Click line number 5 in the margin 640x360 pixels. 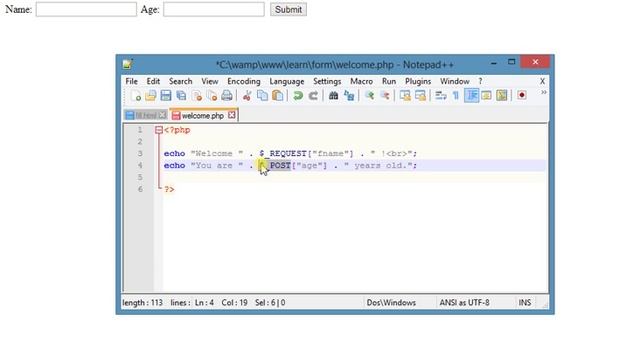(x=140, y=177)
